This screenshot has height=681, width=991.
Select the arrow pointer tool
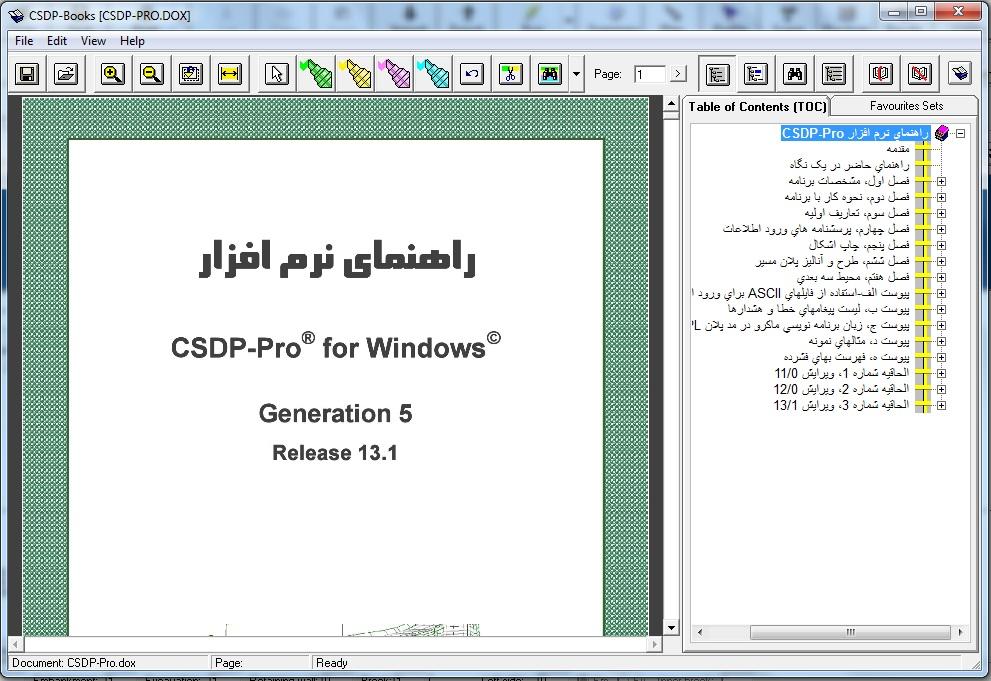click(277, 75)
